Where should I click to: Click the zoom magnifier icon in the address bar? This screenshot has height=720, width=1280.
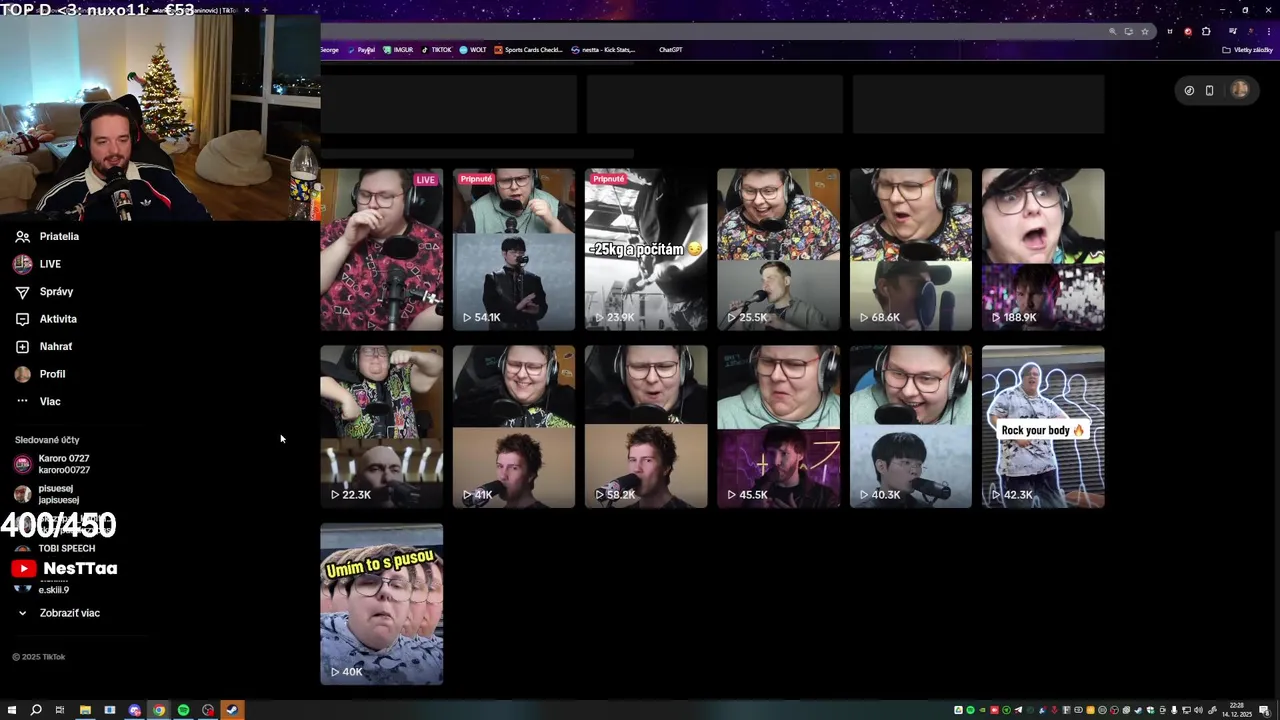[x=1112, y=31]
